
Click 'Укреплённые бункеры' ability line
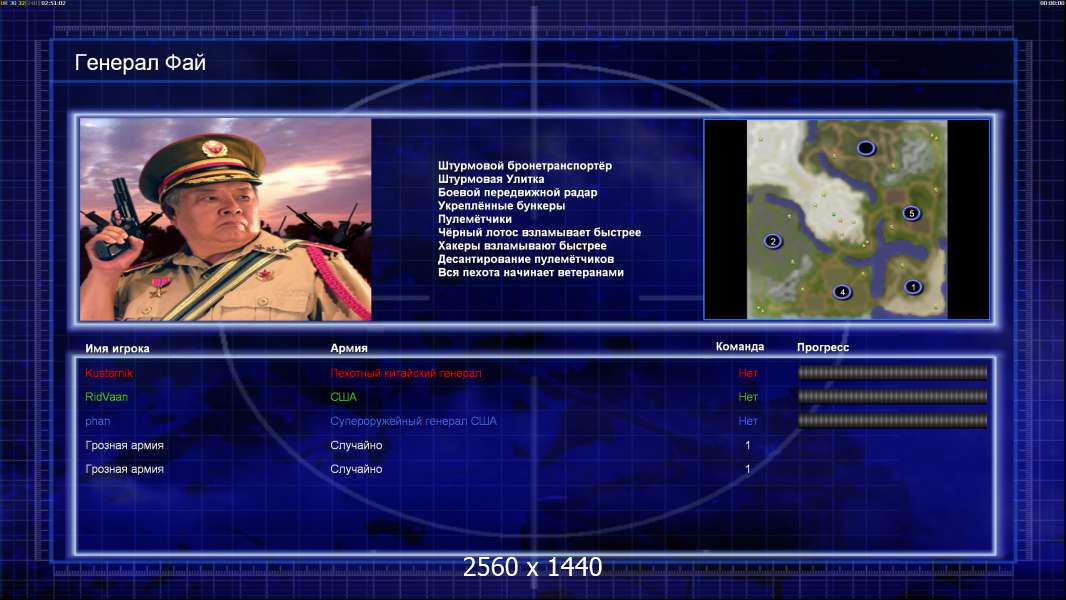[x=501, y=206]
